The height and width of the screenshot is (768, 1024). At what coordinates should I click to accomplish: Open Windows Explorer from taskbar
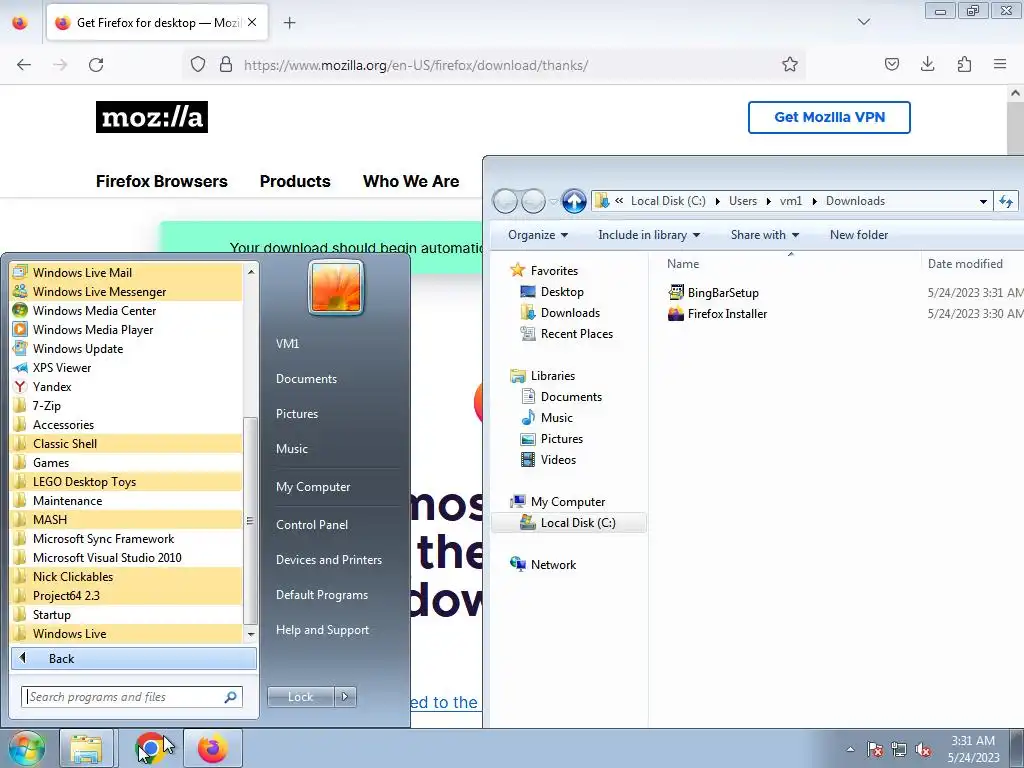[x=86, y=748]
